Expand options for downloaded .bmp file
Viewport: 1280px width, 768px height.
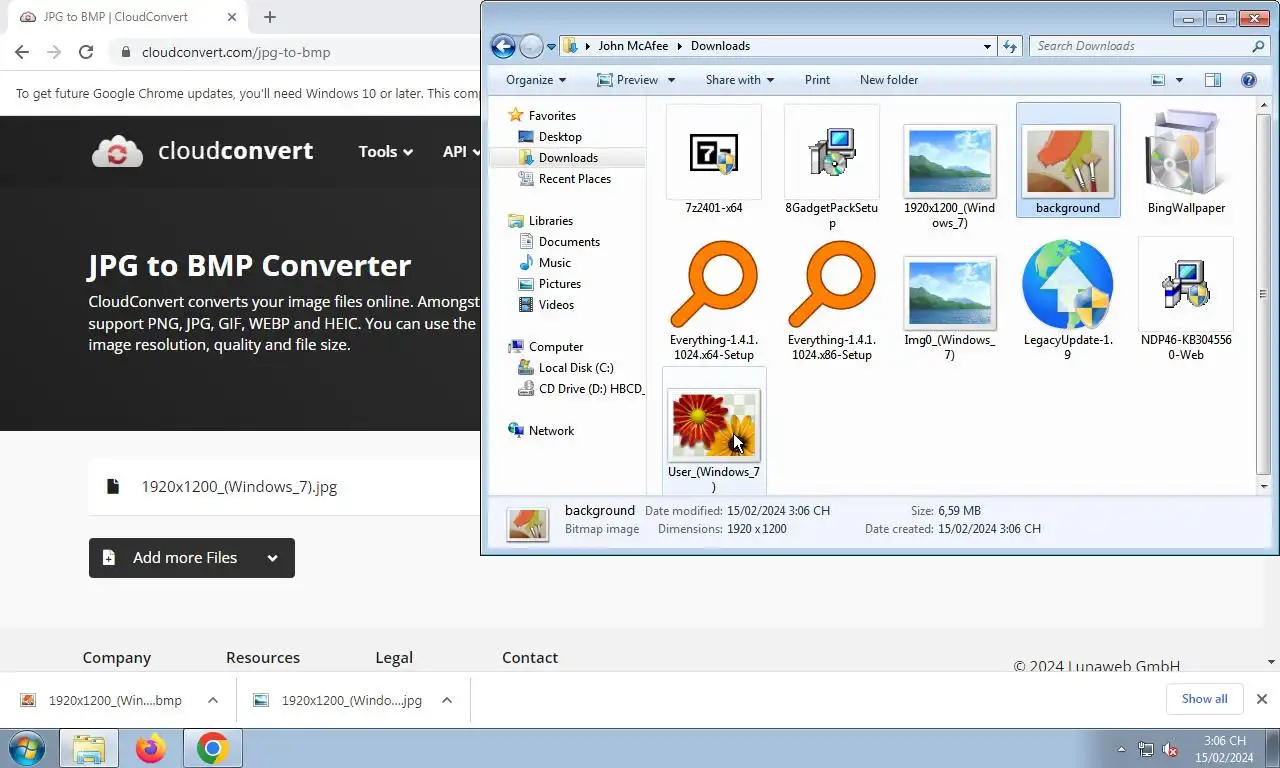pyautogui.click(x=213, y=700)
